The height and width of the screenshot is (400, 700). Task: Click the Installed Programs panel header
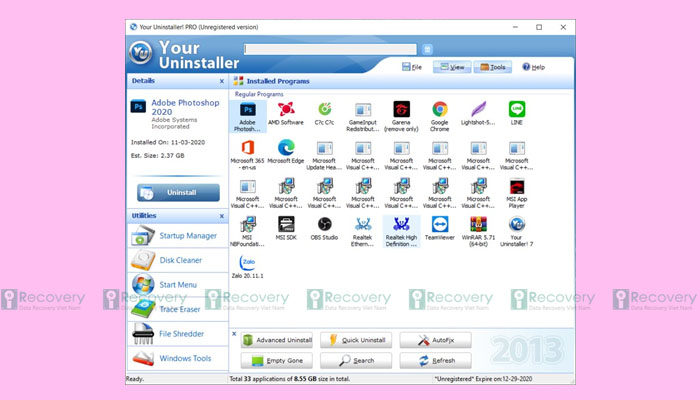[402, 81]
